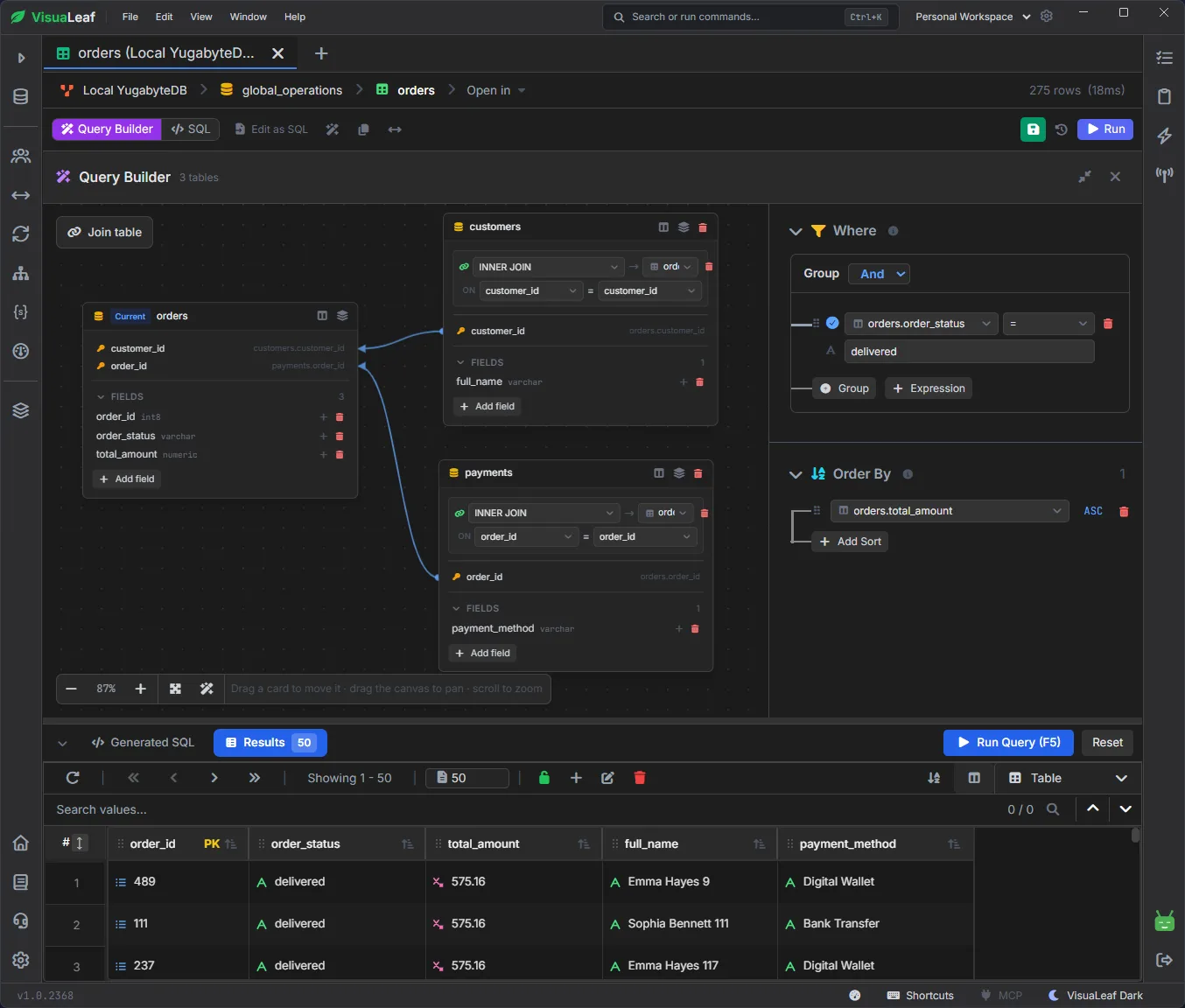Collapse the Where section chevron
Image resolution: width=1185 pixels, height=1008 pixels.
click(x=796, y=232)
